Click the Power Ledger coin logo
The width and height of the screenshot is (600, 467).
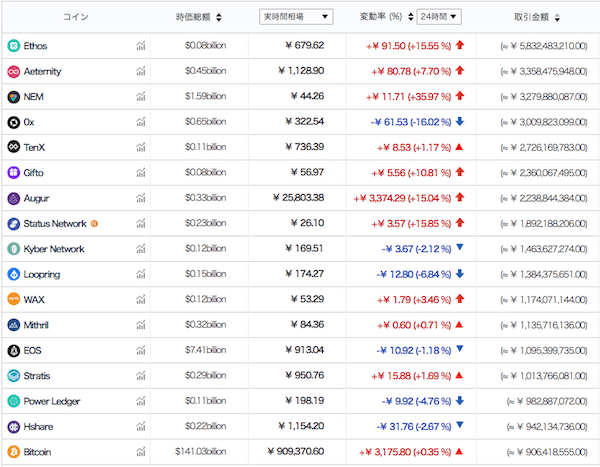pos(13,401)
